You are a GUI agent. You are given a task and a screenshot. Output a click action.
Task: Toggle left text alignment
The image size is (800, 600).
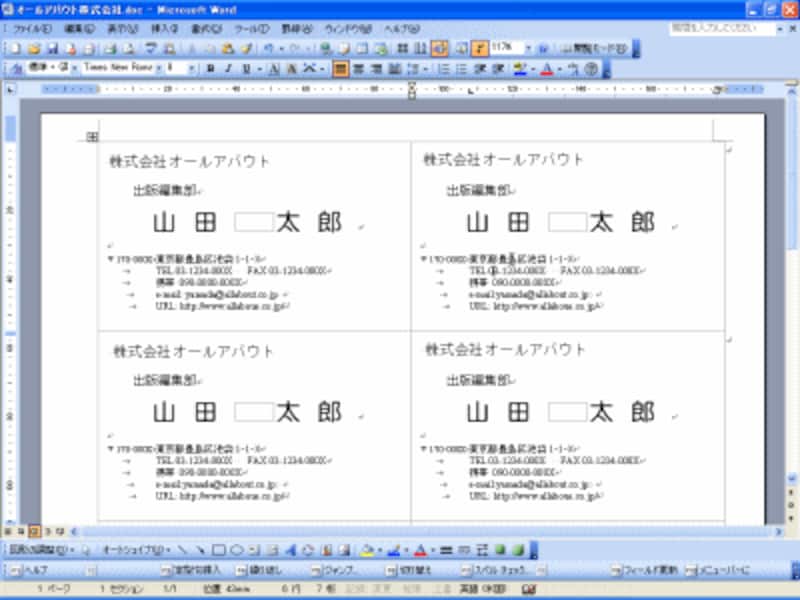click(340, 68)
